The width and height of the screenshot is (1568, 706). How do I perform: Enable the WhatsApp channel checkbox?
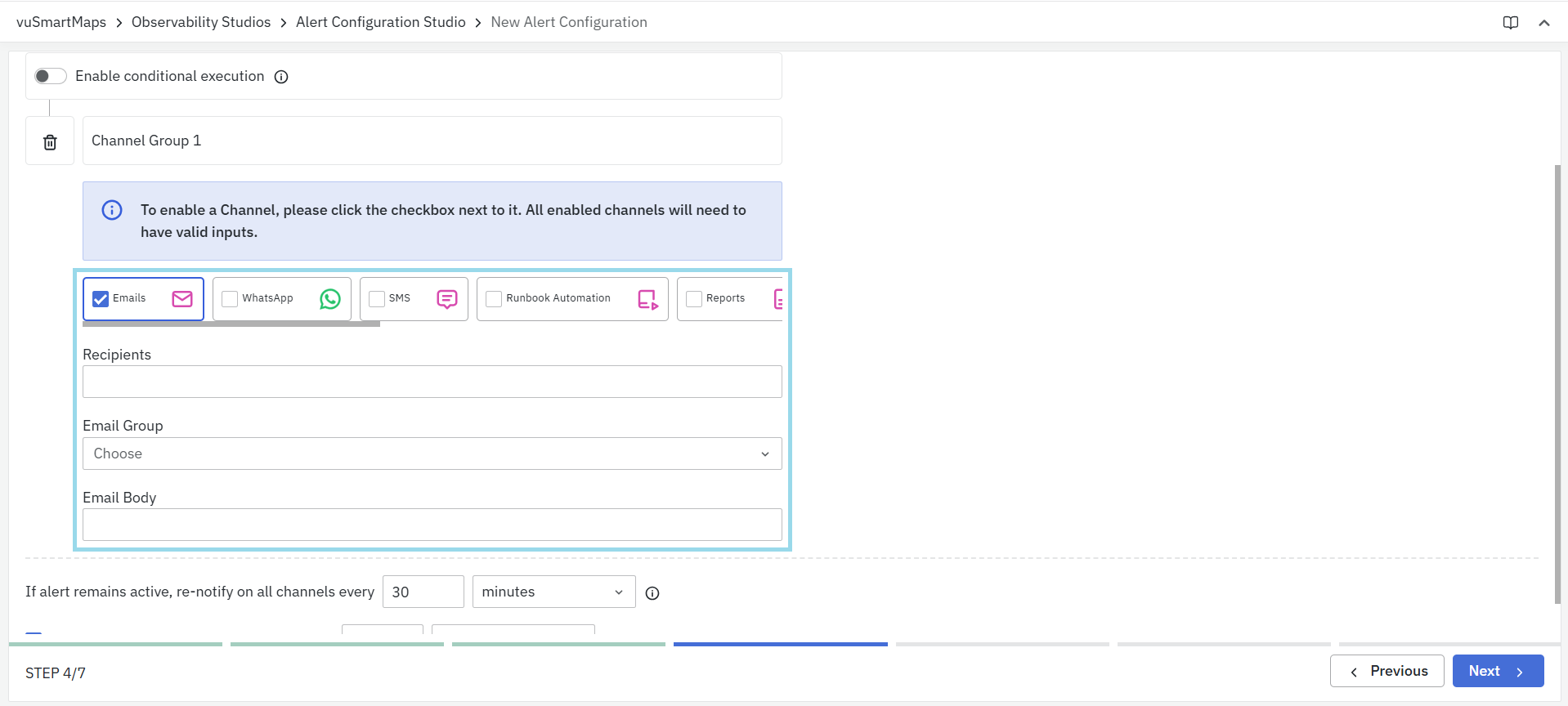click(x=230, y=299)
